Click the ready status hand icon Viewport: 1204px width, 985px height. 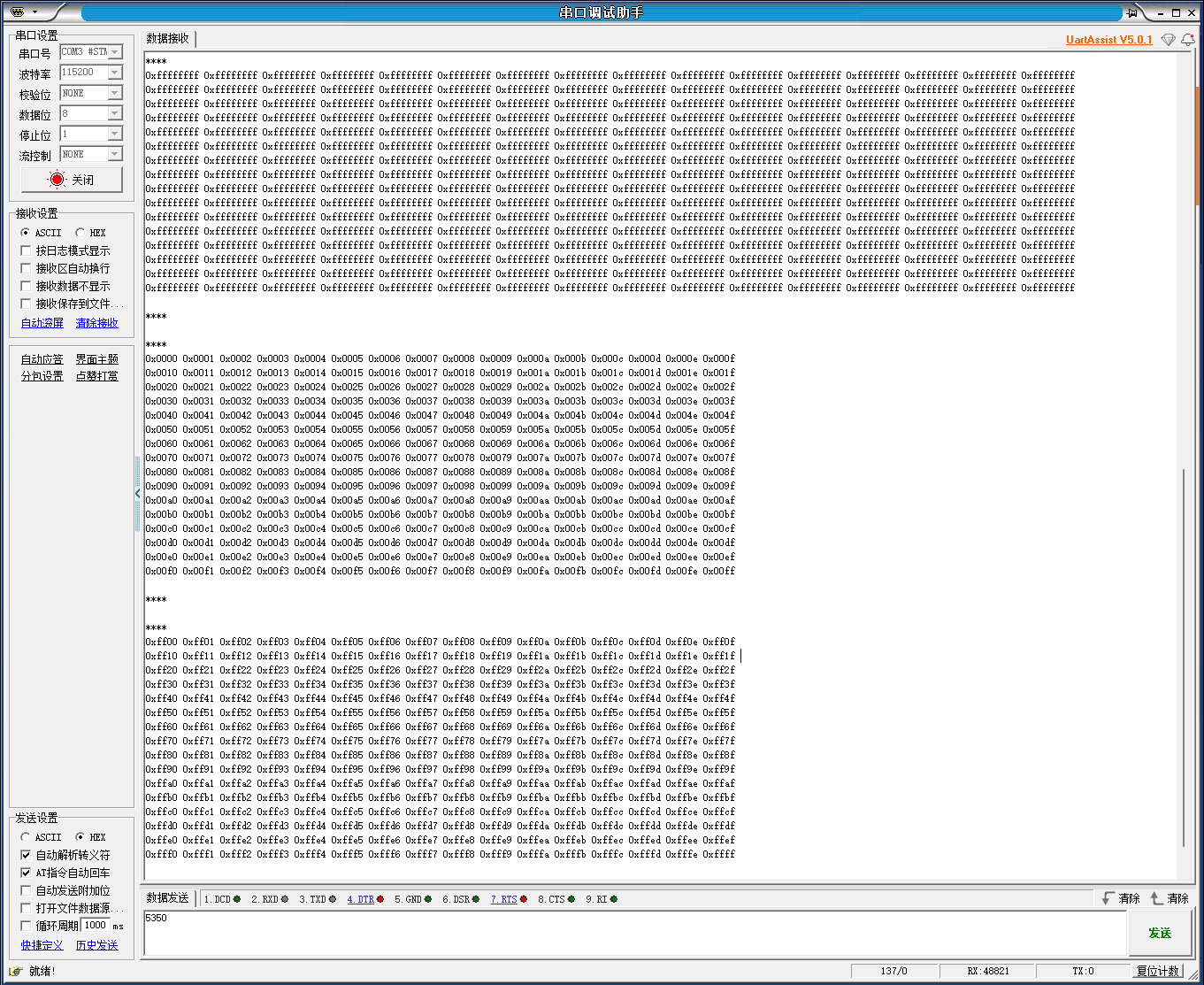coord(15,971)
